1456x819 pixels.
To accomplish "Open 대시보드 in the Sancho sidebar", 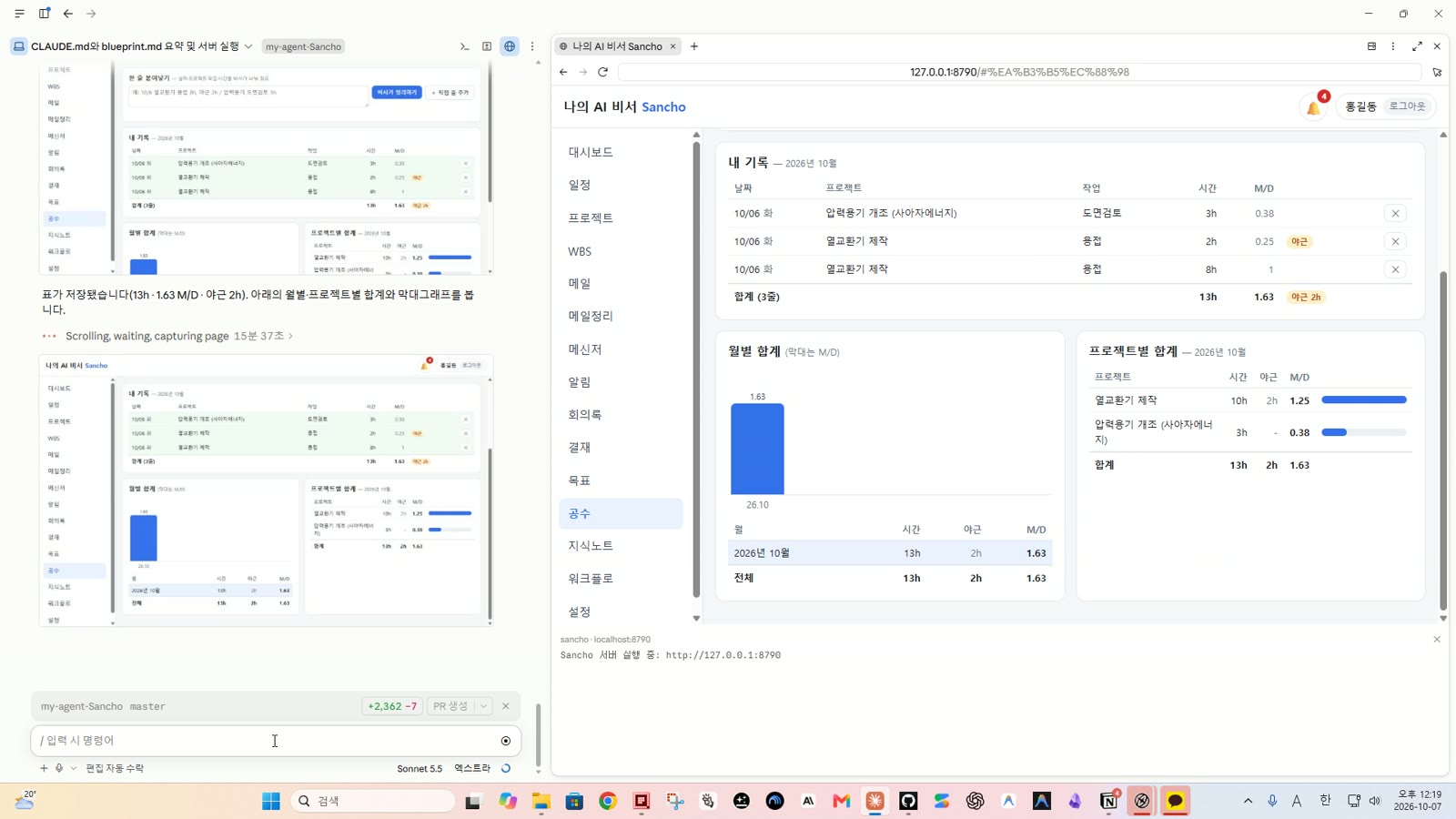I will click(x=591, y=152).
